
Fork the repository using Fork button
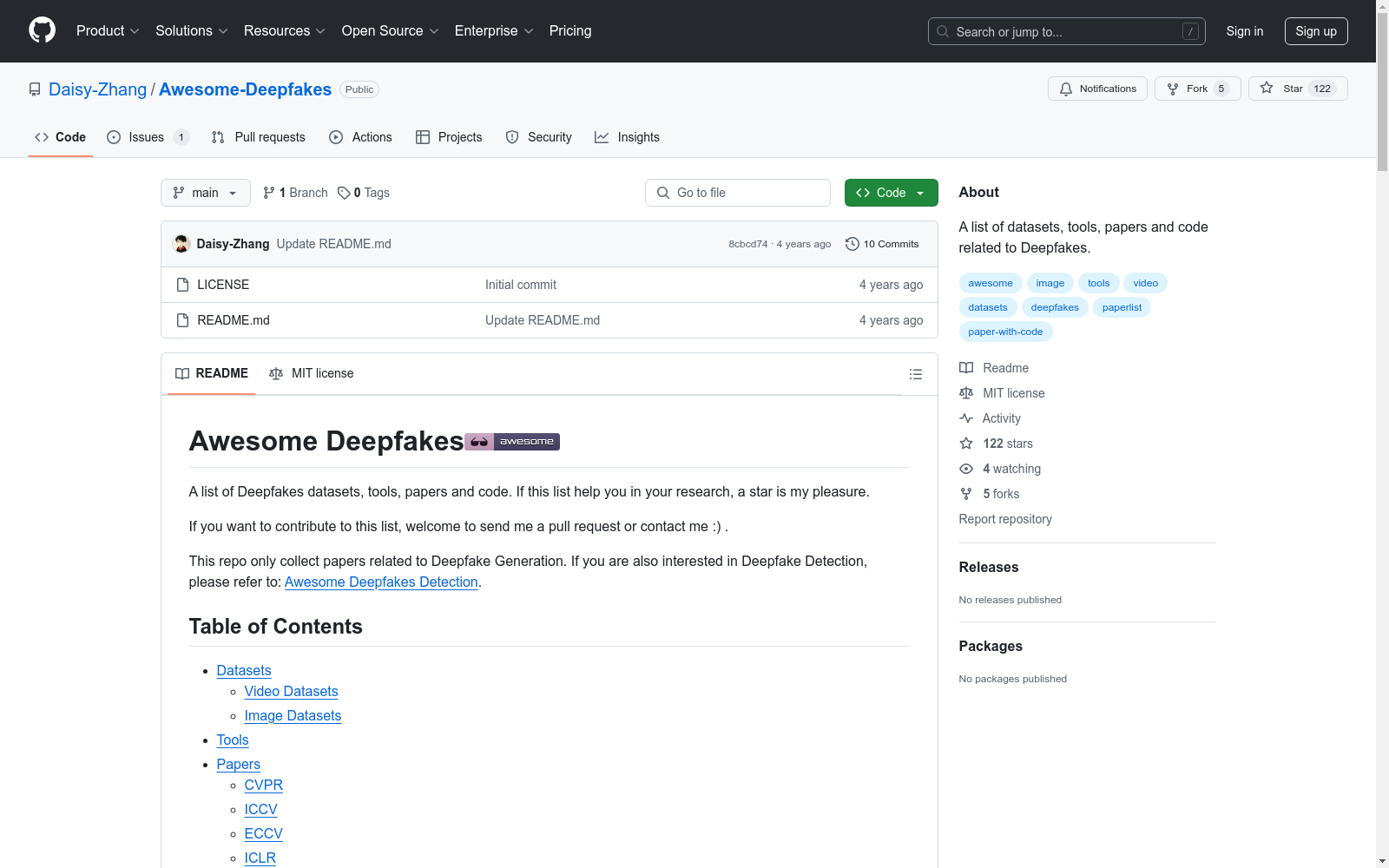point(1197,89)
